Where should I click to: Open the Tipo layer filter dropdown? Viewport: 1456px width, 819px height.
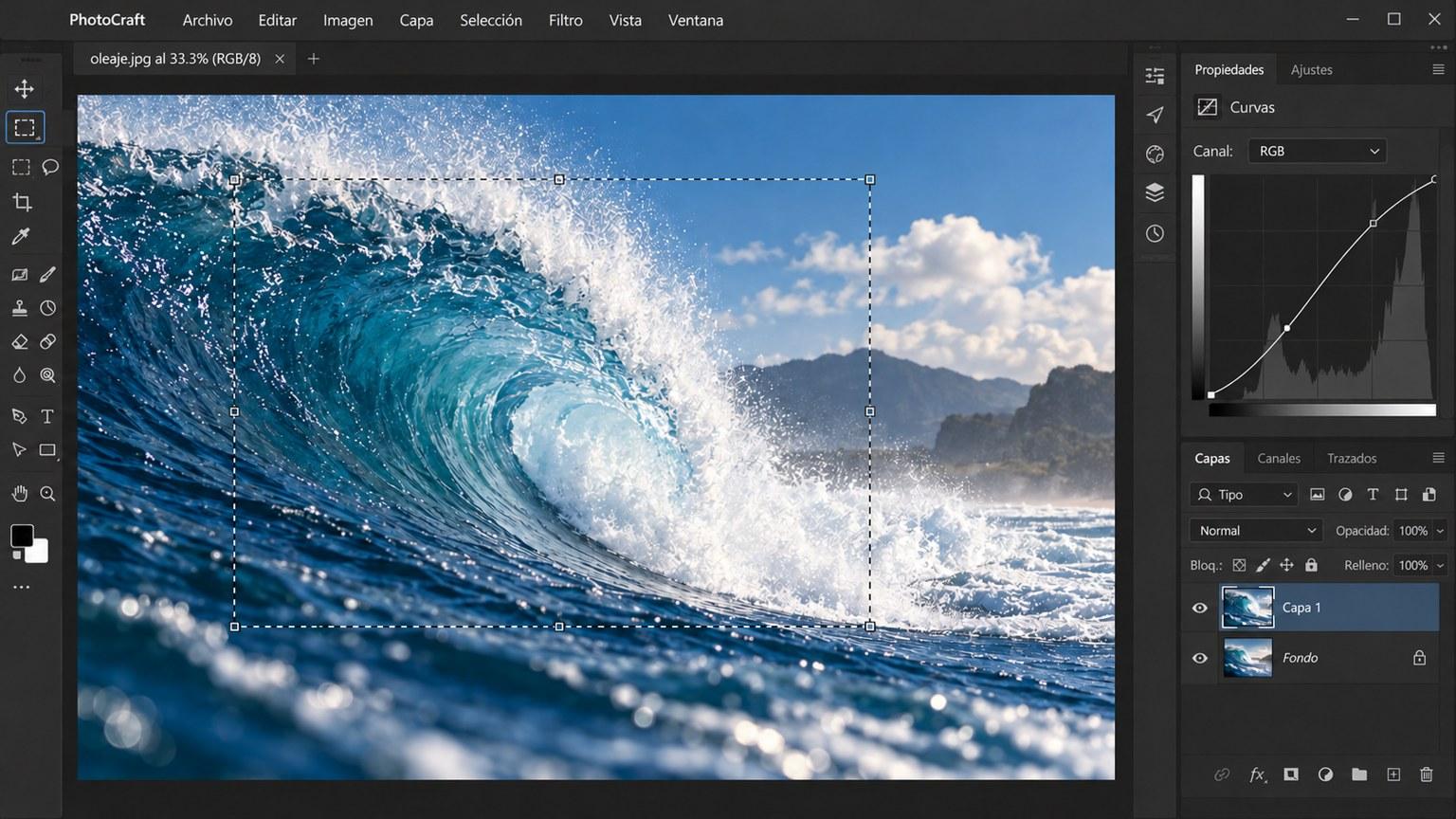pos(1245,495)
